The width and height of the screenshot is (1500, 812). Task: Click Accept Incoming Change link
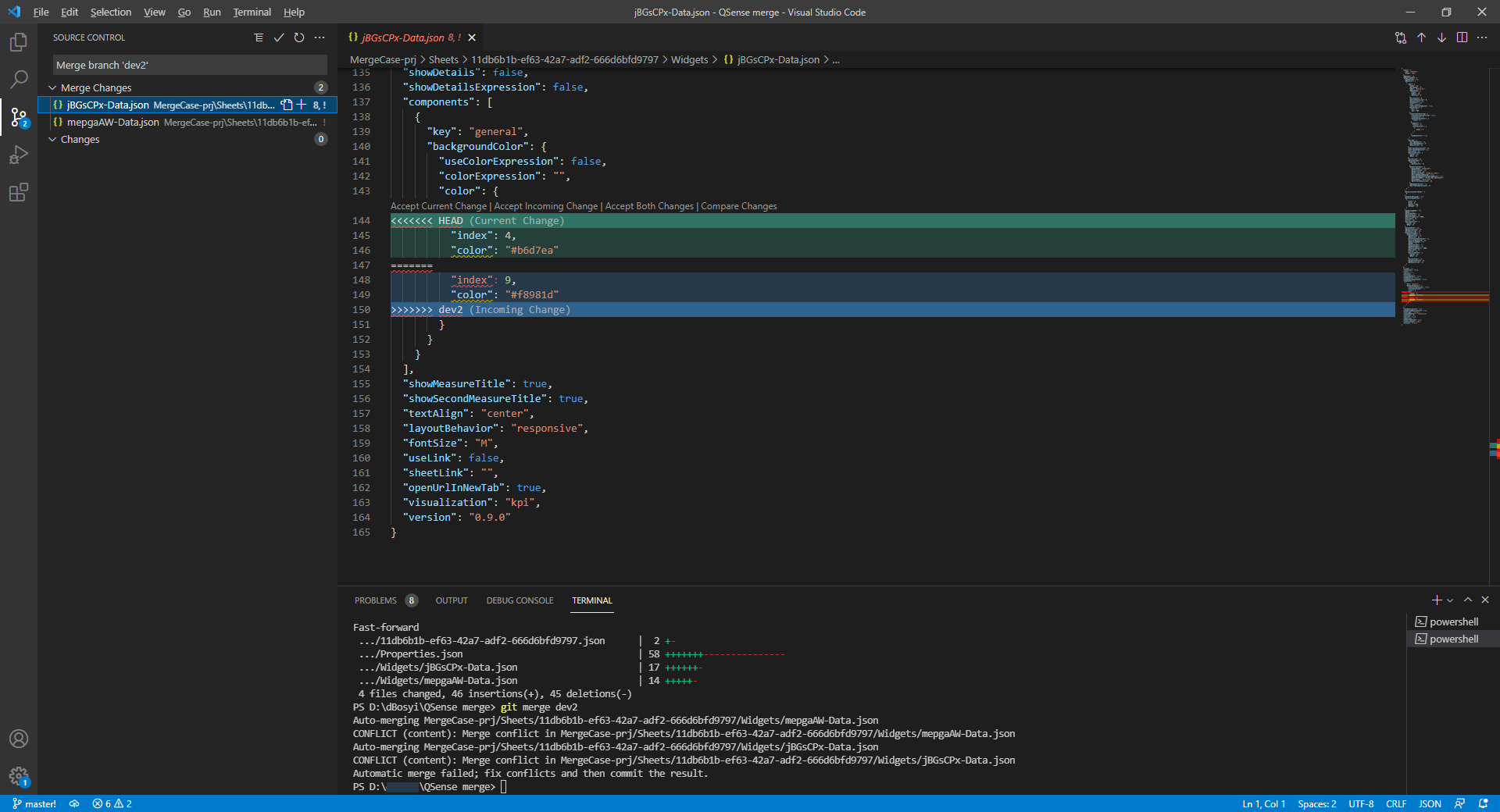click(545, 206)
